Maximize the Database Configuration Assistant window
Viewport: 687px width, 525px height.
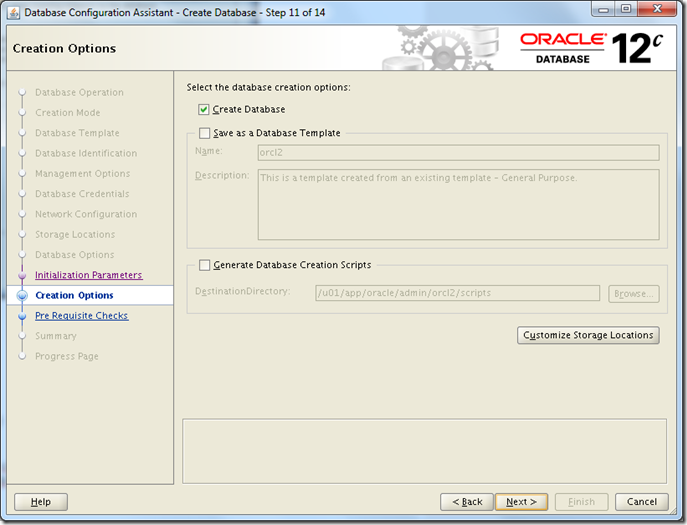[626, 9]
